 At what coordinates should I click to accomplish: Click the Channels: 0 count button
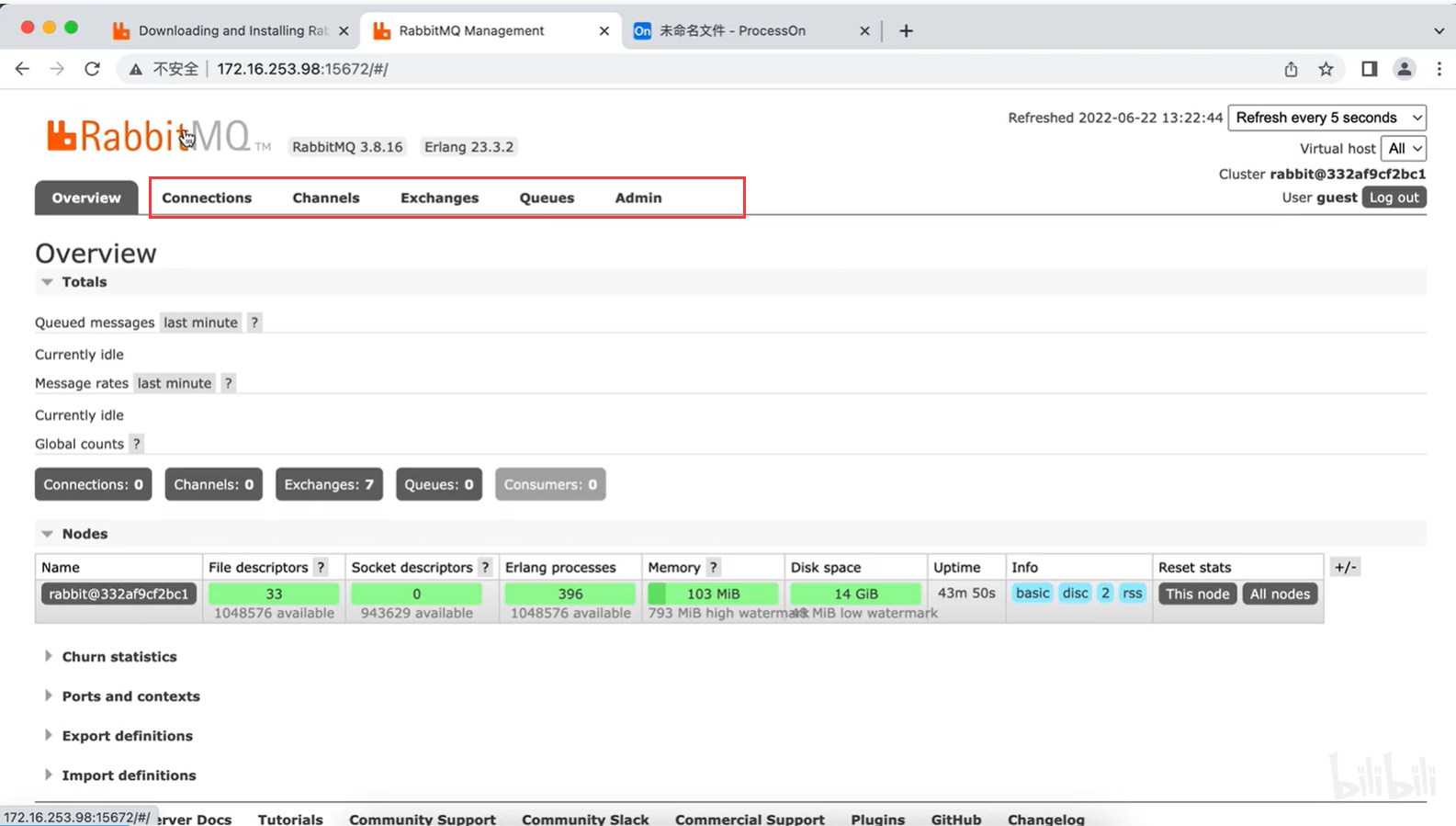(213, 484)
